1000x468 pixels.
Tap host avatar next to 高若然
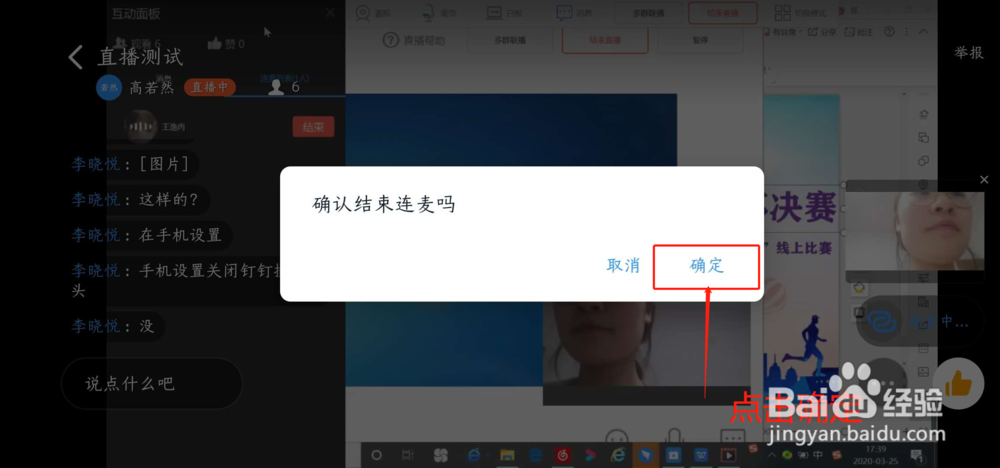click(108, 87)
